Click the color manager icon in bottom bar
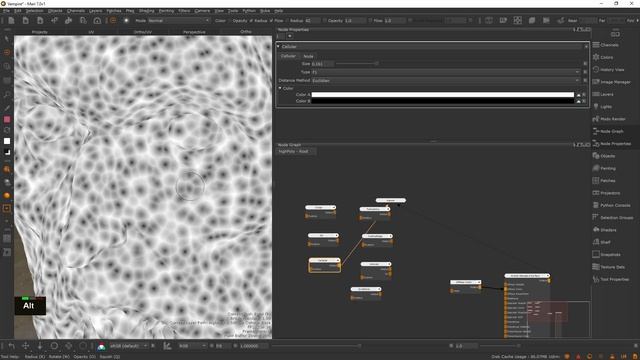 tap(101, 347)
